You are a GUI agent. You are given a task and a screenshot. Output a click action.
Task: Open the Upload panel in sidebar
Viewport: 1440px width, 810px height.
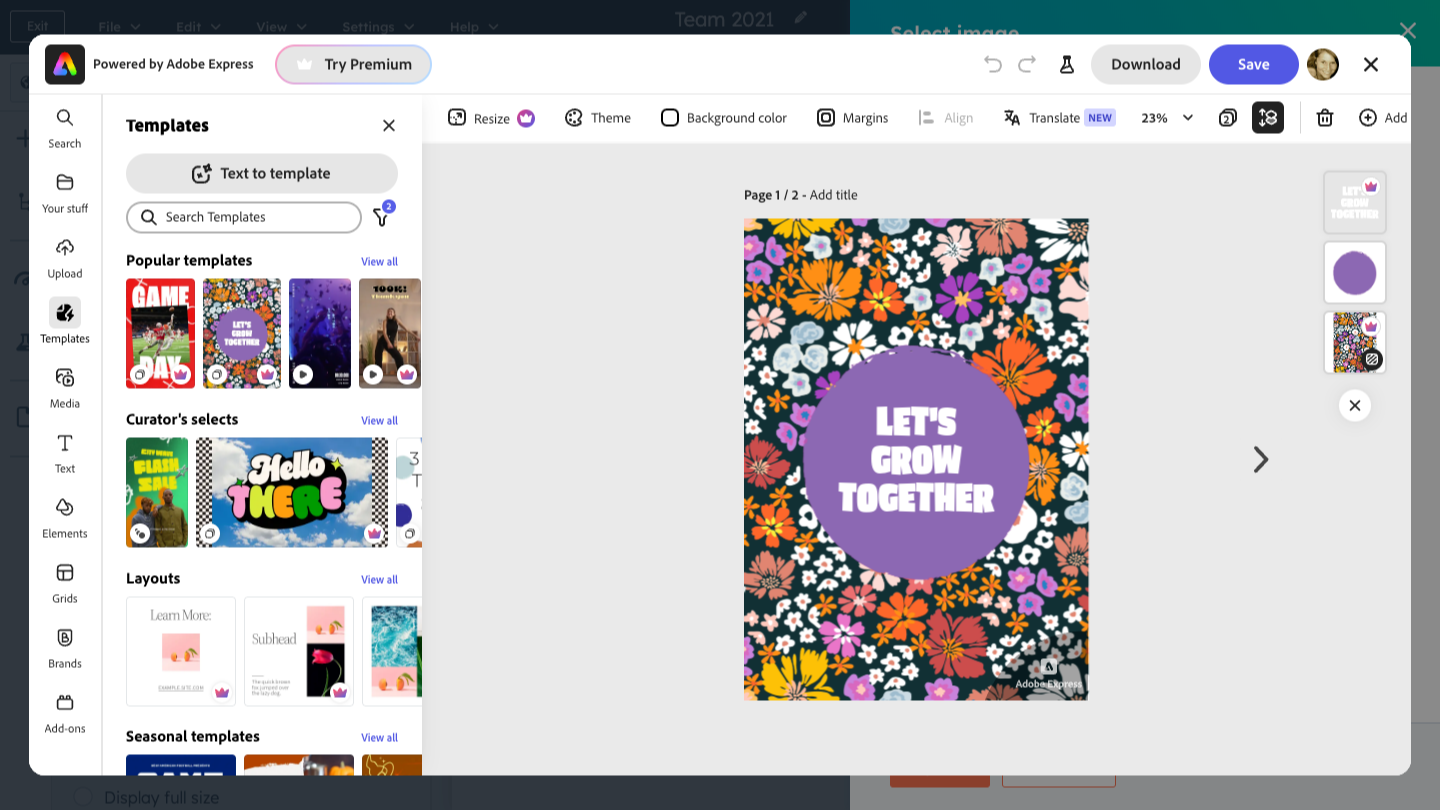(65, 258)
